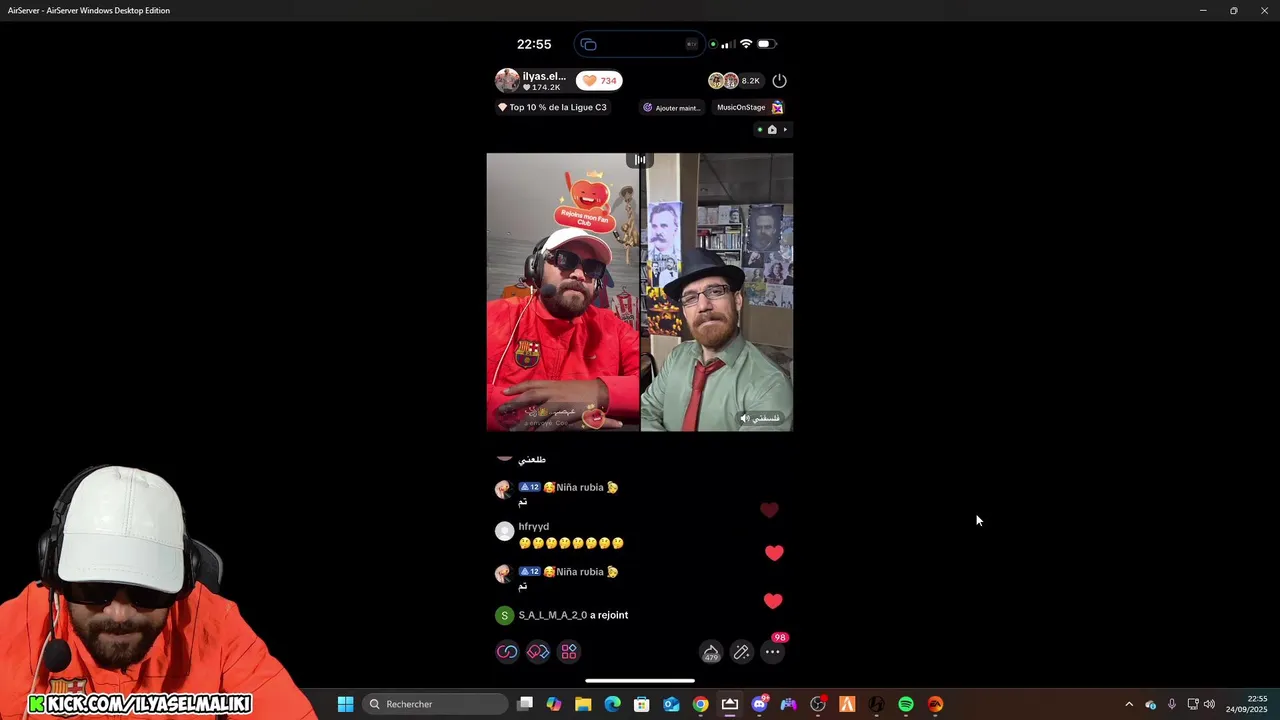Open the volume speaker icon in tray
Image resolution: width=1280 pixels, height=720 pixels.
coord(1210,704)
